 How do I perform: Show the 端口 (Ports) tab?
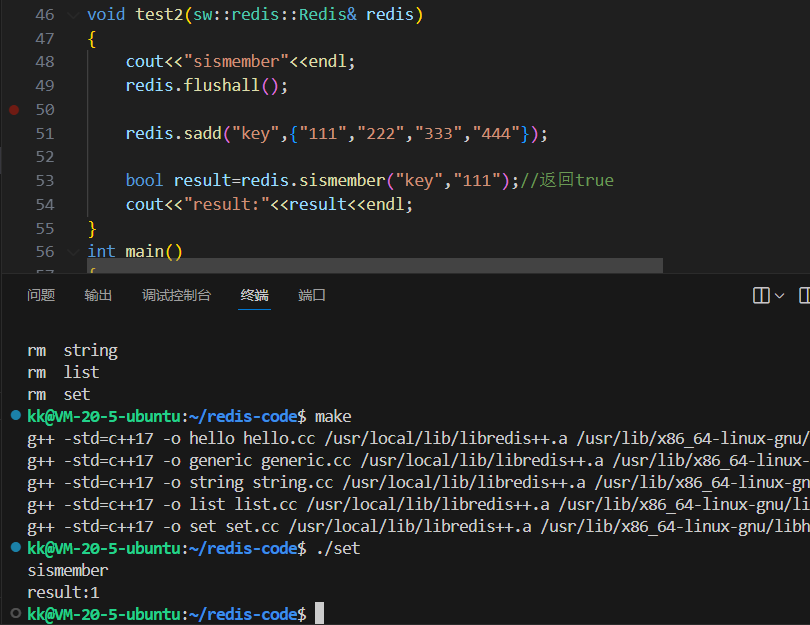312,295
